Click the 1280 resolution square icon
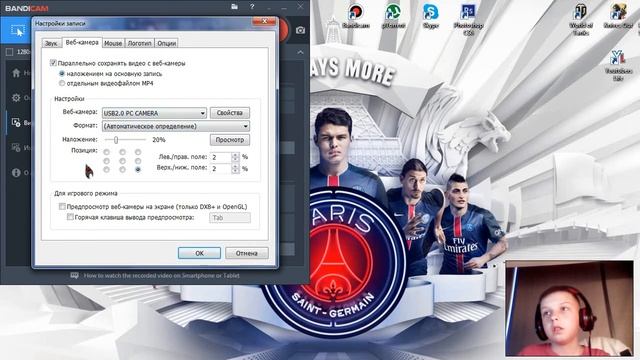The height and width of the screenshot is (360, 640). pos(9,52)
